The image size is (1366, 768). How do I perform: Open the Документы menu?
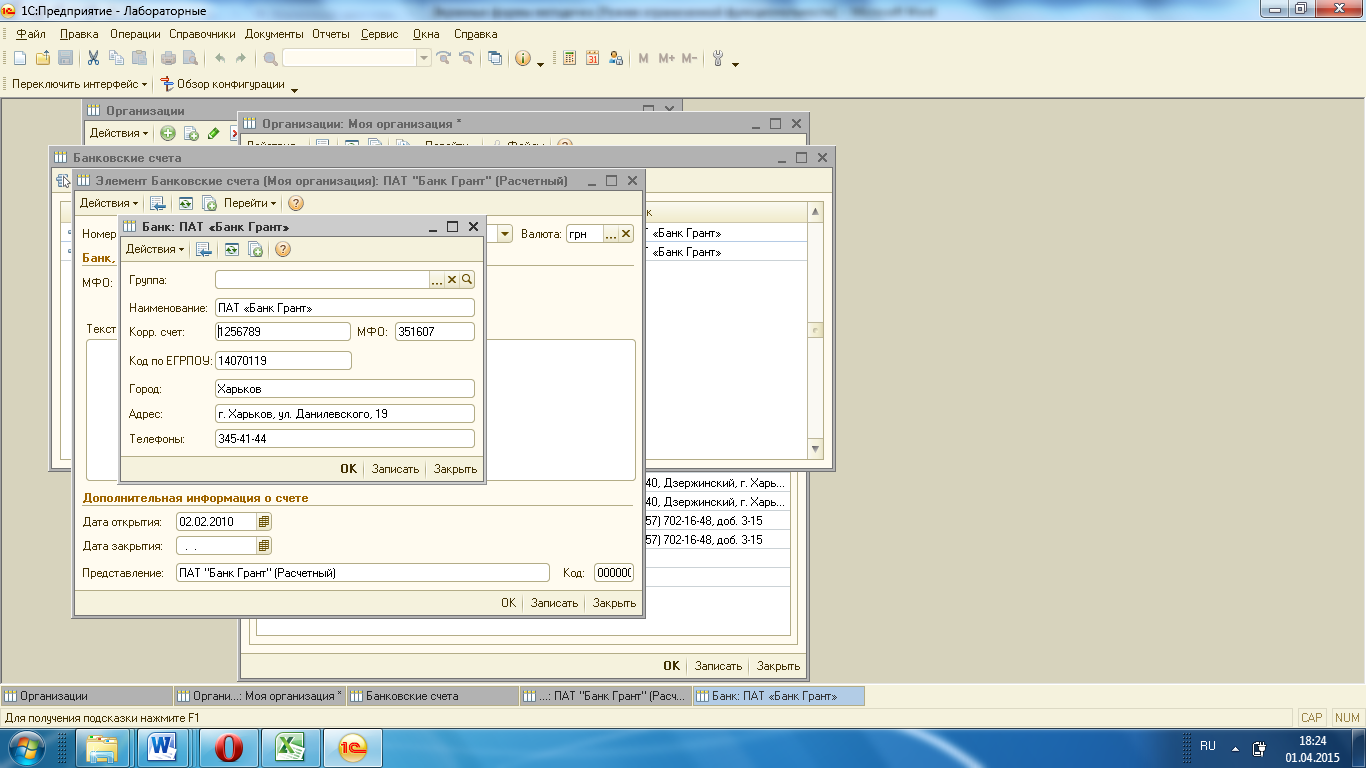point(274,34)
